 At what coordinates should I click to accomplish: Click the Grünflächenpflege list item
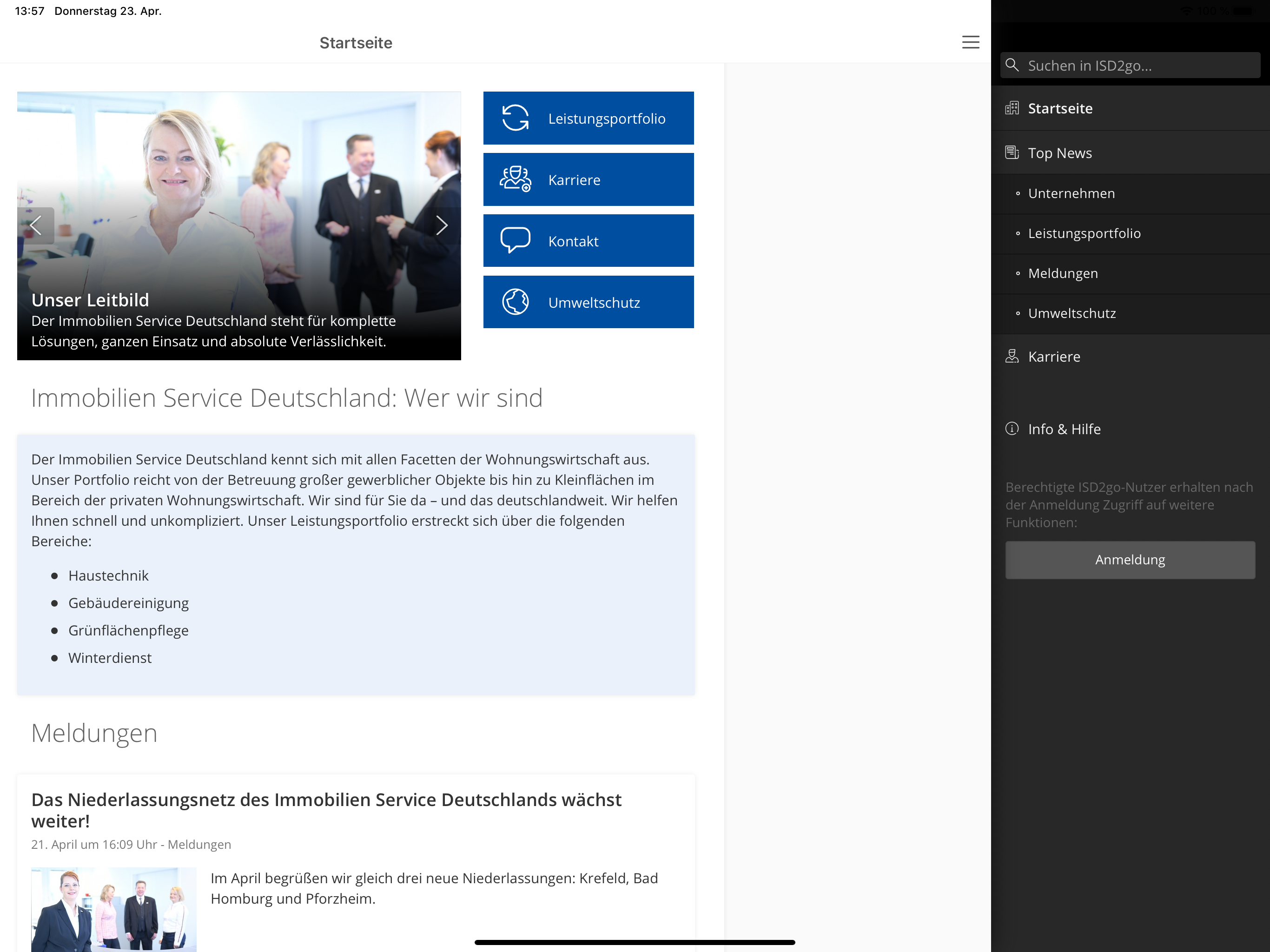click(x=129, y=630)
